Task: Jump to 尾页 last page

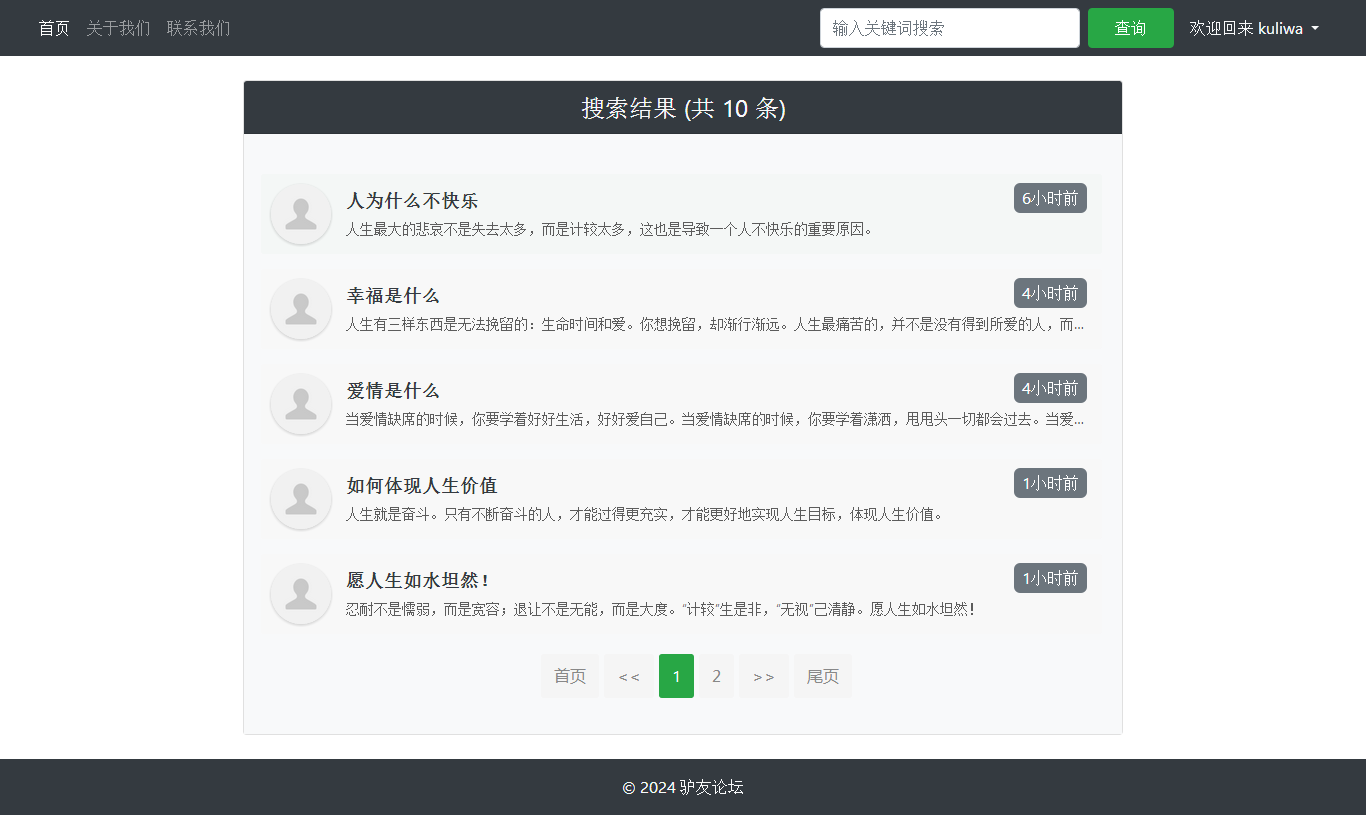Action: tap(822, 676)
